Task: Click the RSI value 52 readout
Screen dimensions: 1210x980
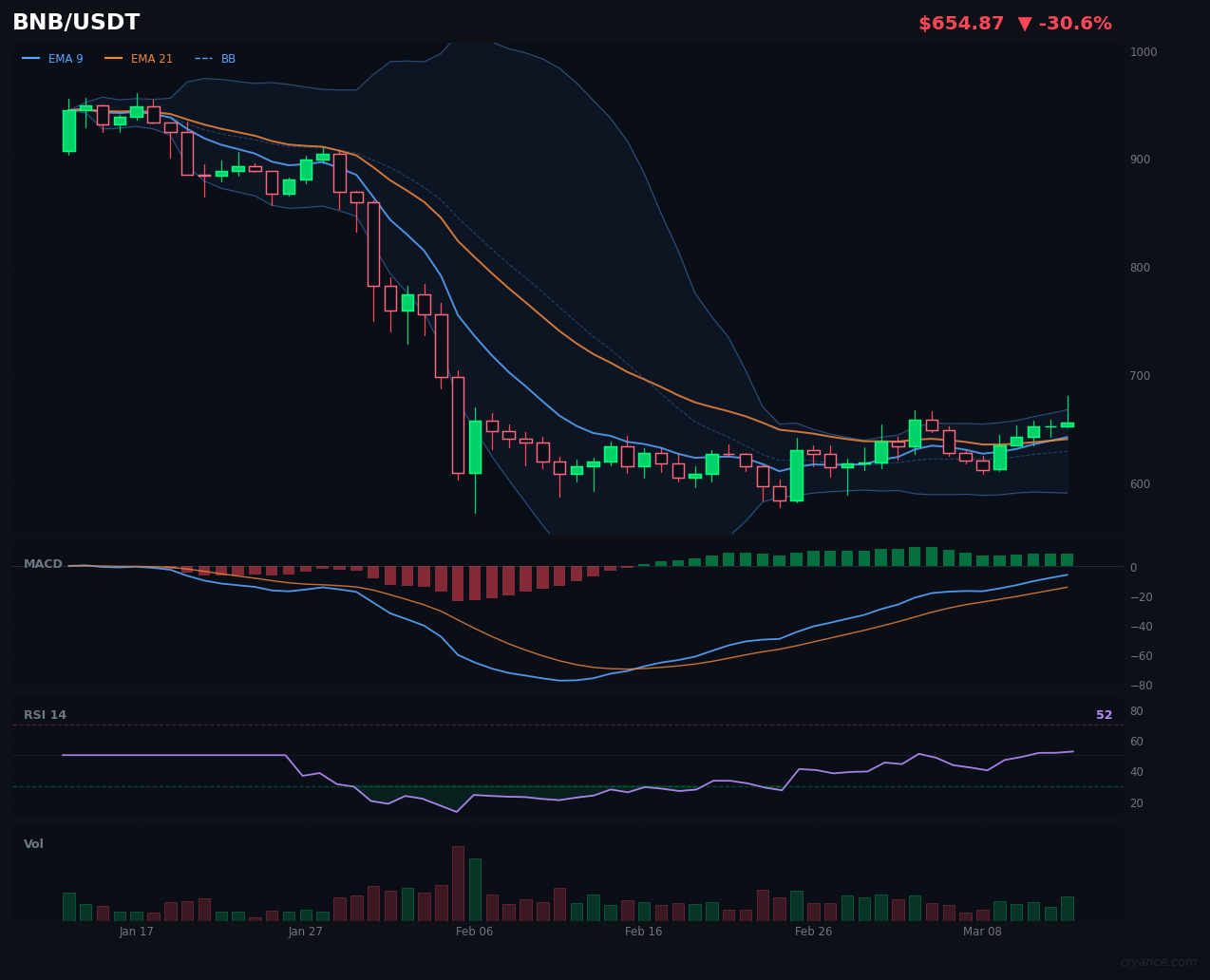Action: 1104,714
